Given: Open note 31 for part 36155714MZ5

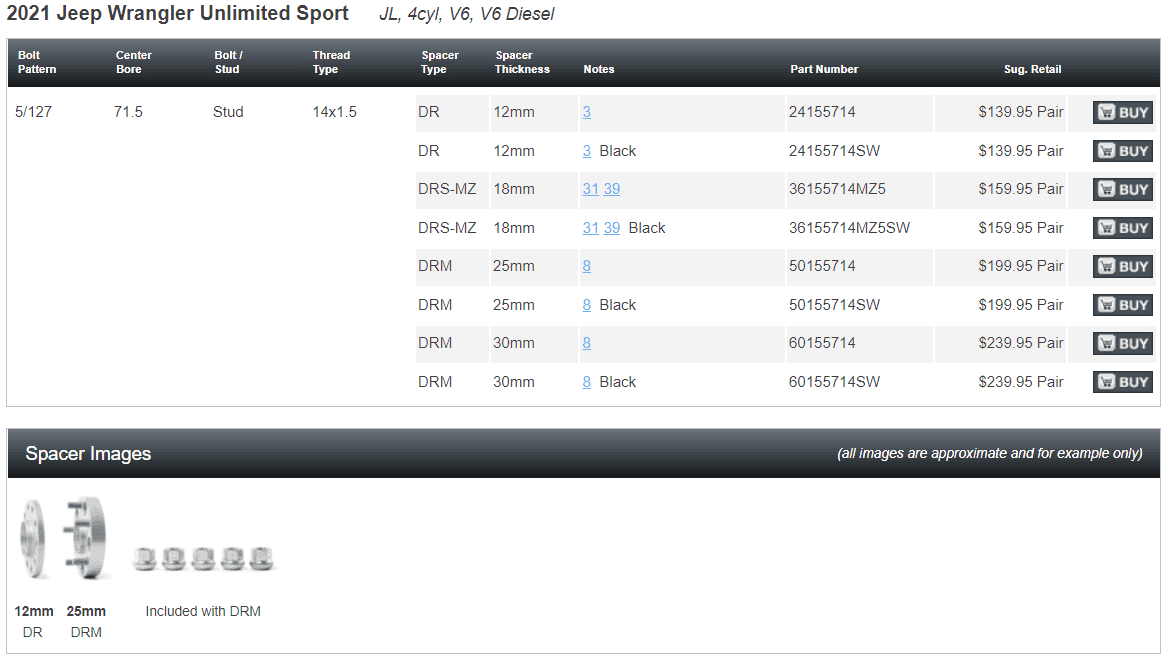Looking at the screenshot, I should (x=590, y=190).
